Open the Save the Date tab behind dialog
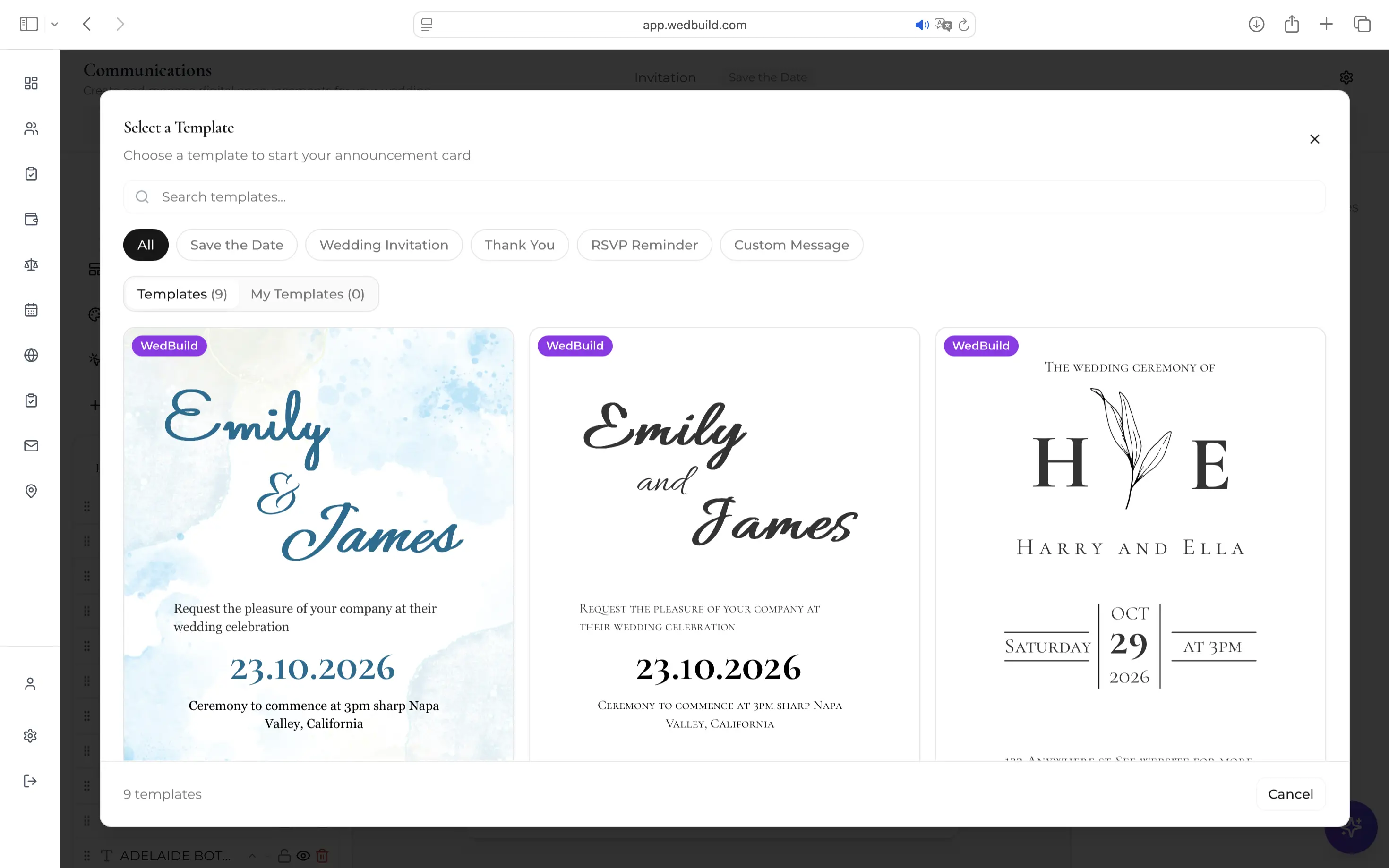1389x868 pixels. click(768, 77)
